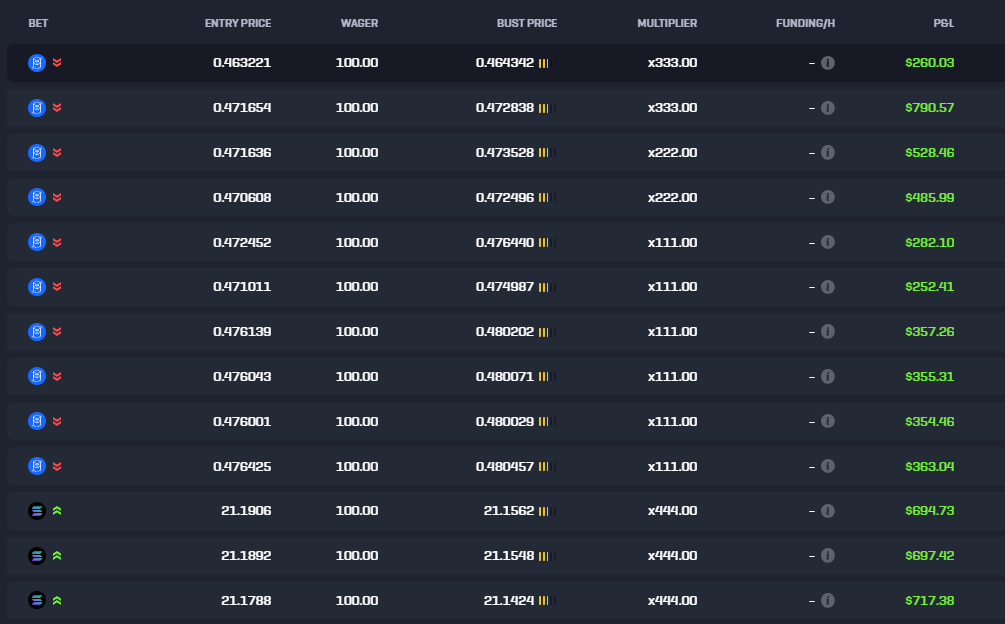Click yellow bars icon beside bust price 0.480202
This screenshot has height=624, width=1005.
point(544,332)
